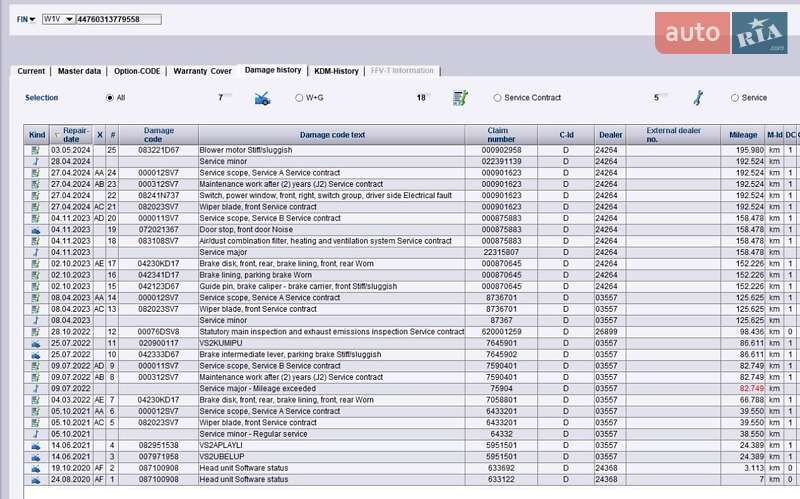800x499 pixels.
Task: Click kind icon for 04.03.2022 Brake disk row
Action: 36,400
